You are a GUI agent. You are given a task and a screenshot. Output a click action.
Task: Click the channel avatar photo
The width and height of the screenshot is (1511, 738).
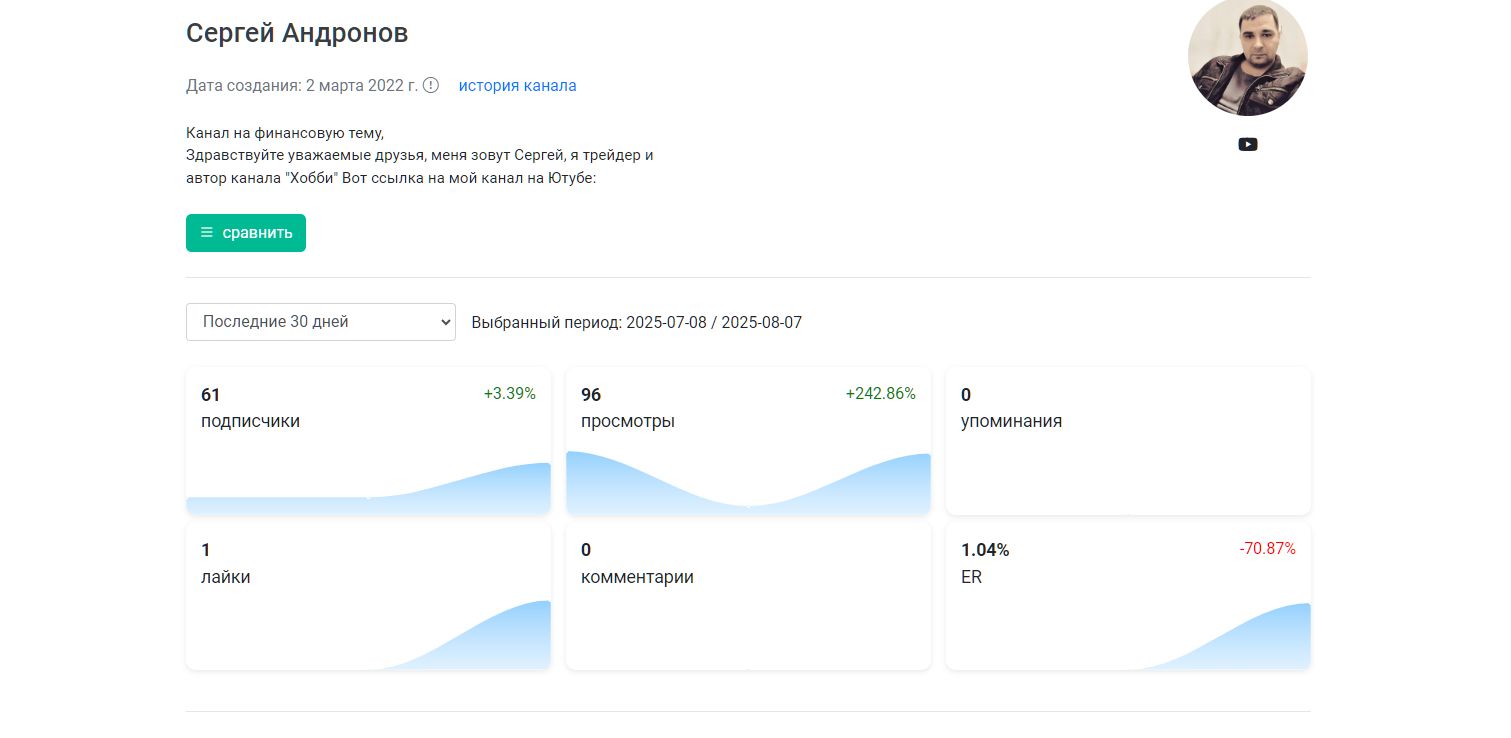click(1247, 57)
